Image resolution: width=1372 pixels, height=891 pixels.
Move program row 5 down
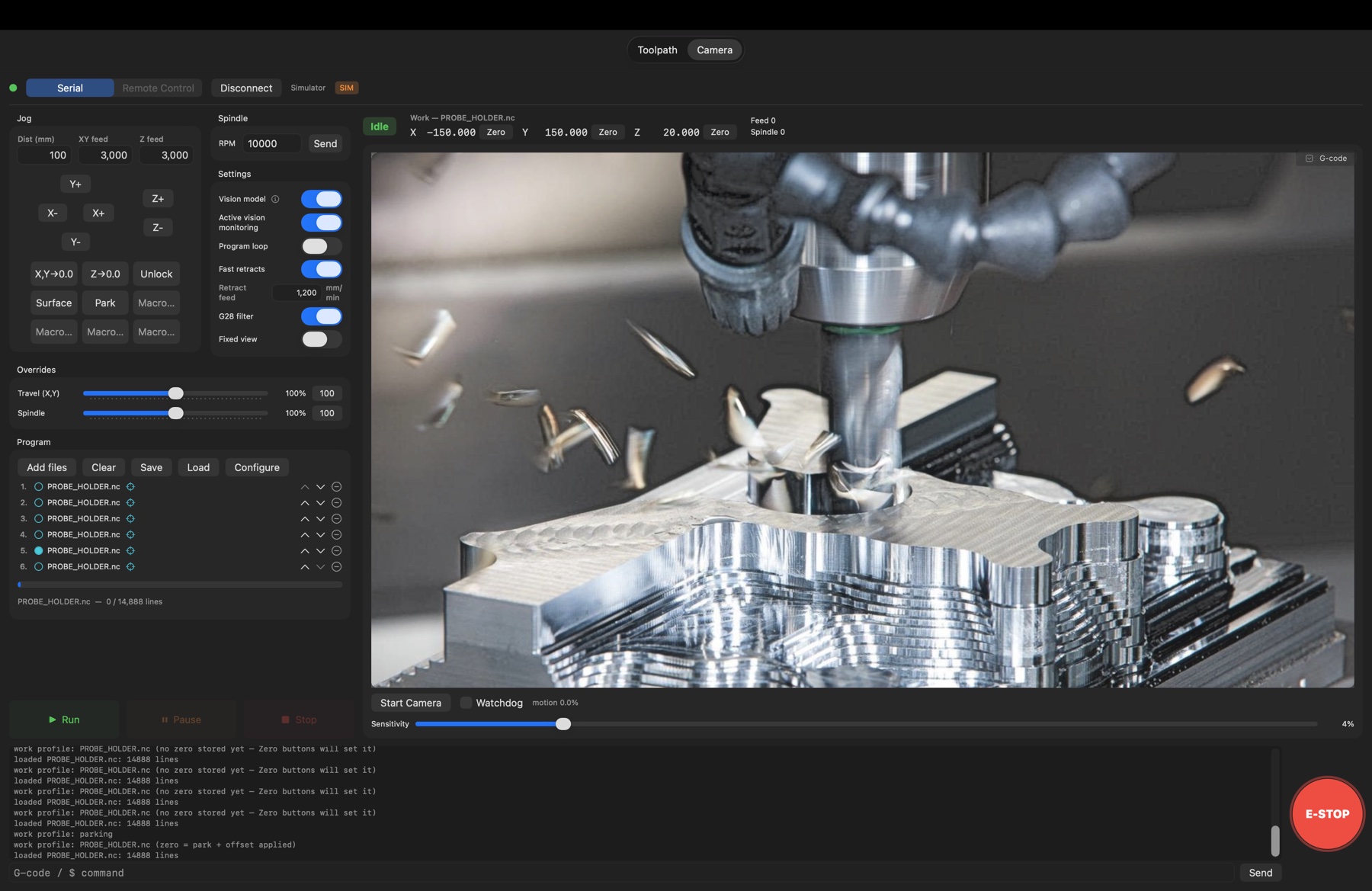[x=321, y=551]
